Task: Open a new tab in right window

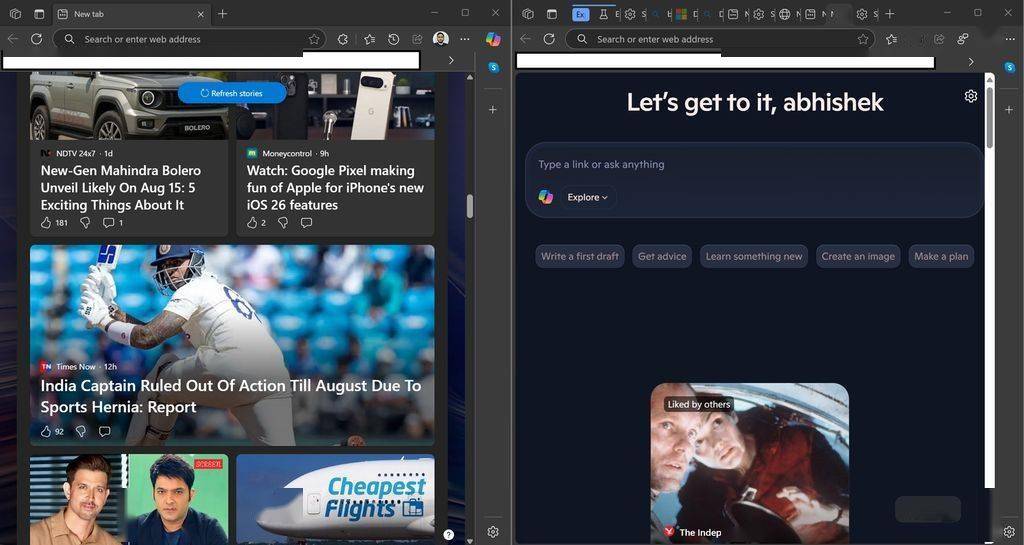Action: 890,14
